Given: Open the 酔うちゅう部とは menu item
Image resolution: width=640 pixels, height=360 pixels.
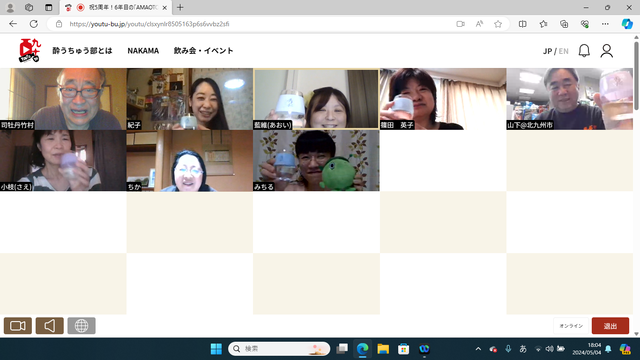Looking at the screenshot, I should [x=82, y=51].
